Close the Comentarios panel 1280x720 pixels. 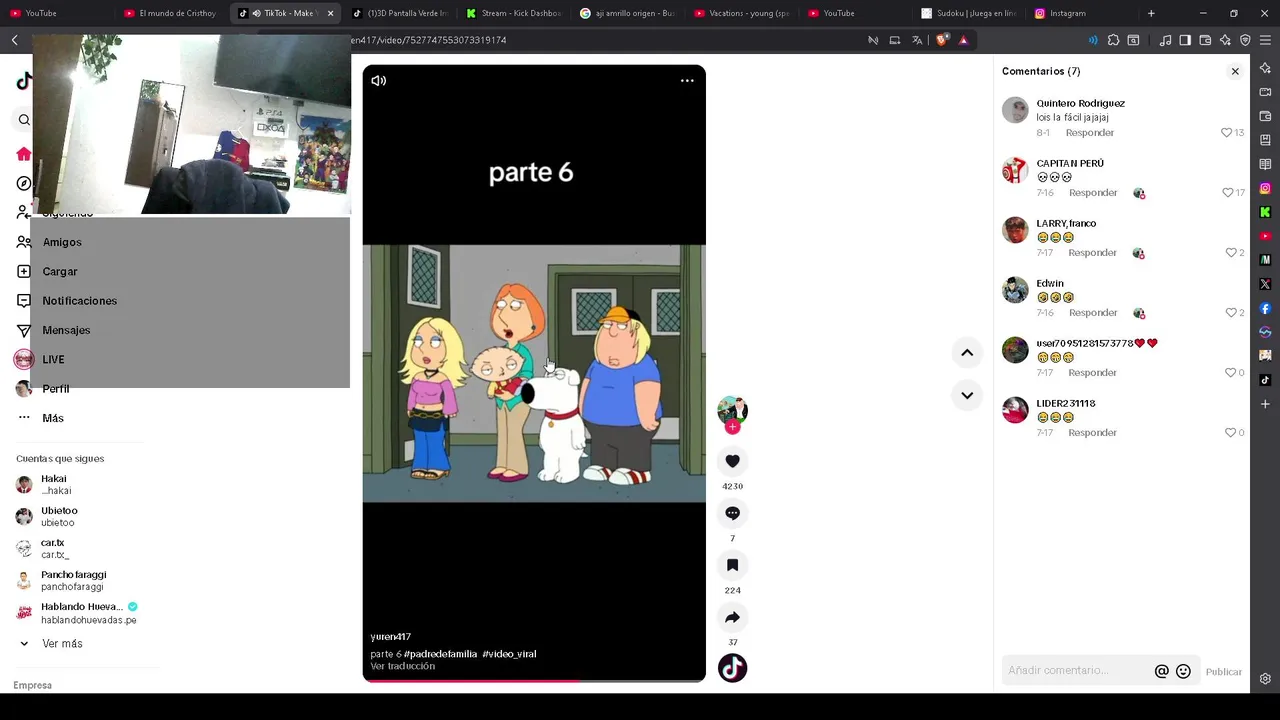coord(1235,71)
